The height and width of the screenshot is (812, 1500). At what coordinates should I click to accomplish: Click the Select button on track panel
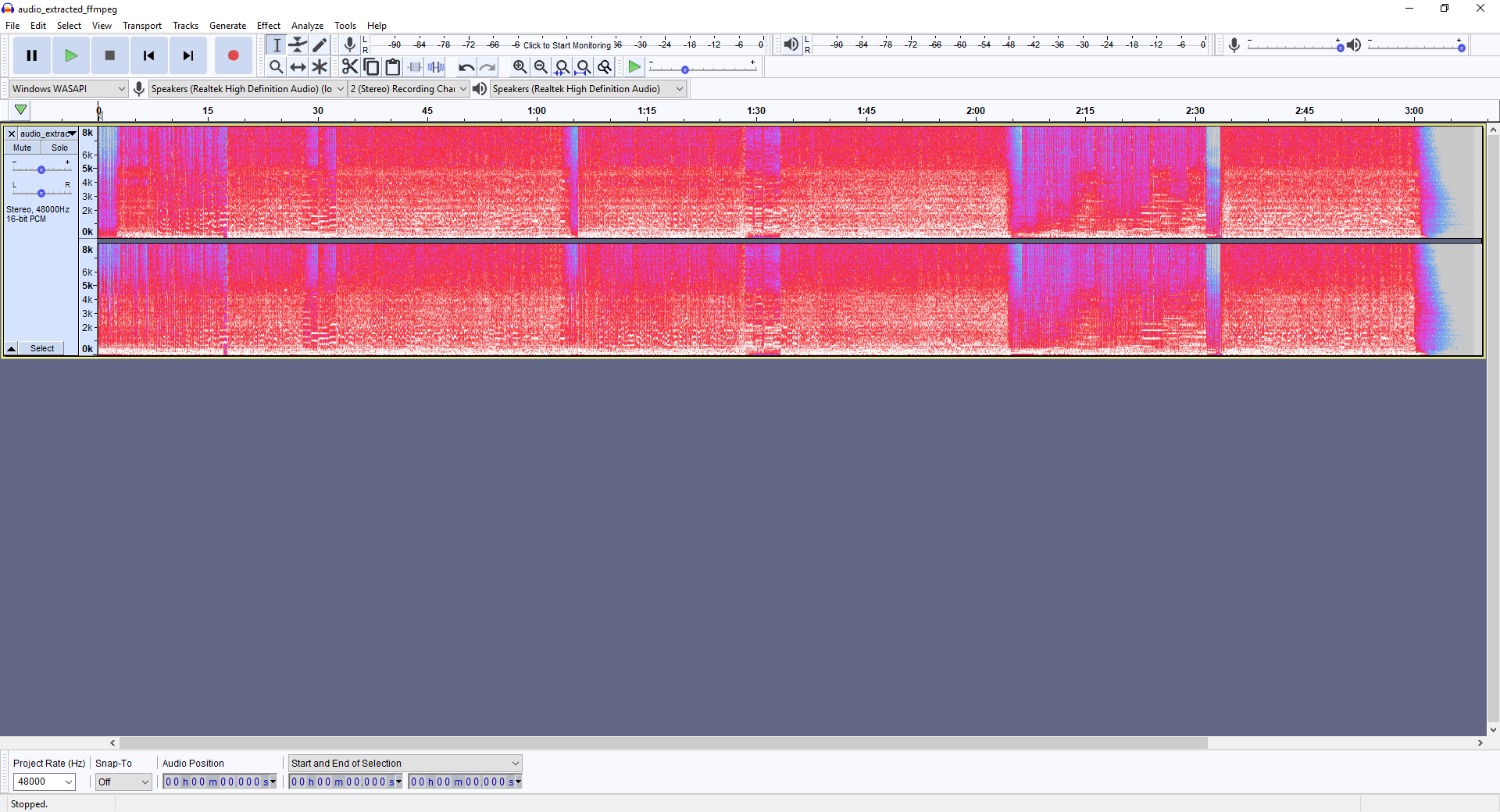(42, 348)
